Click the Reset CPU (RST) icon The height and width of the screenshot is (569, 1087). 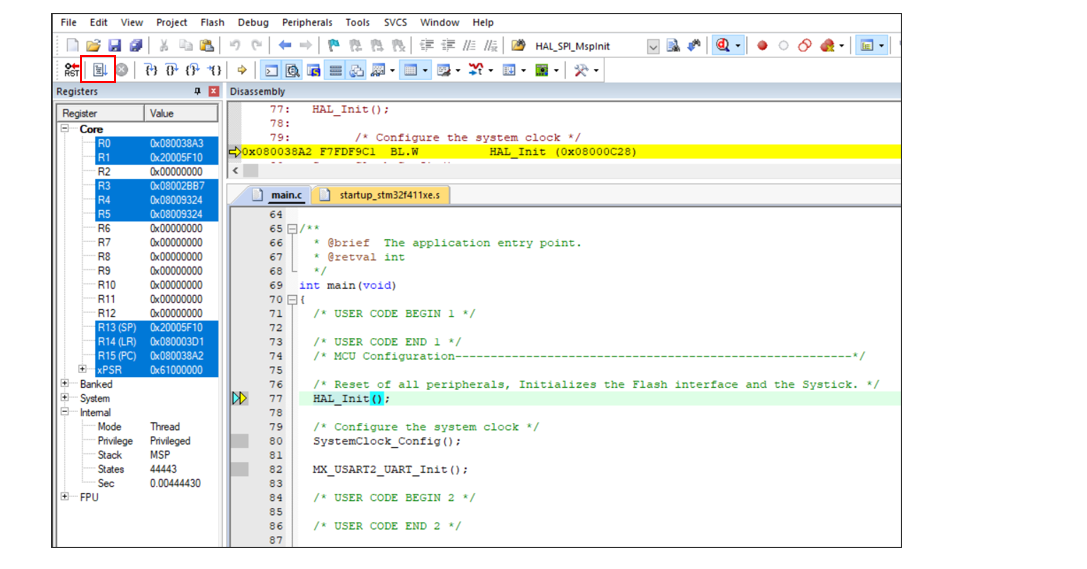click(x=72, y=70)
